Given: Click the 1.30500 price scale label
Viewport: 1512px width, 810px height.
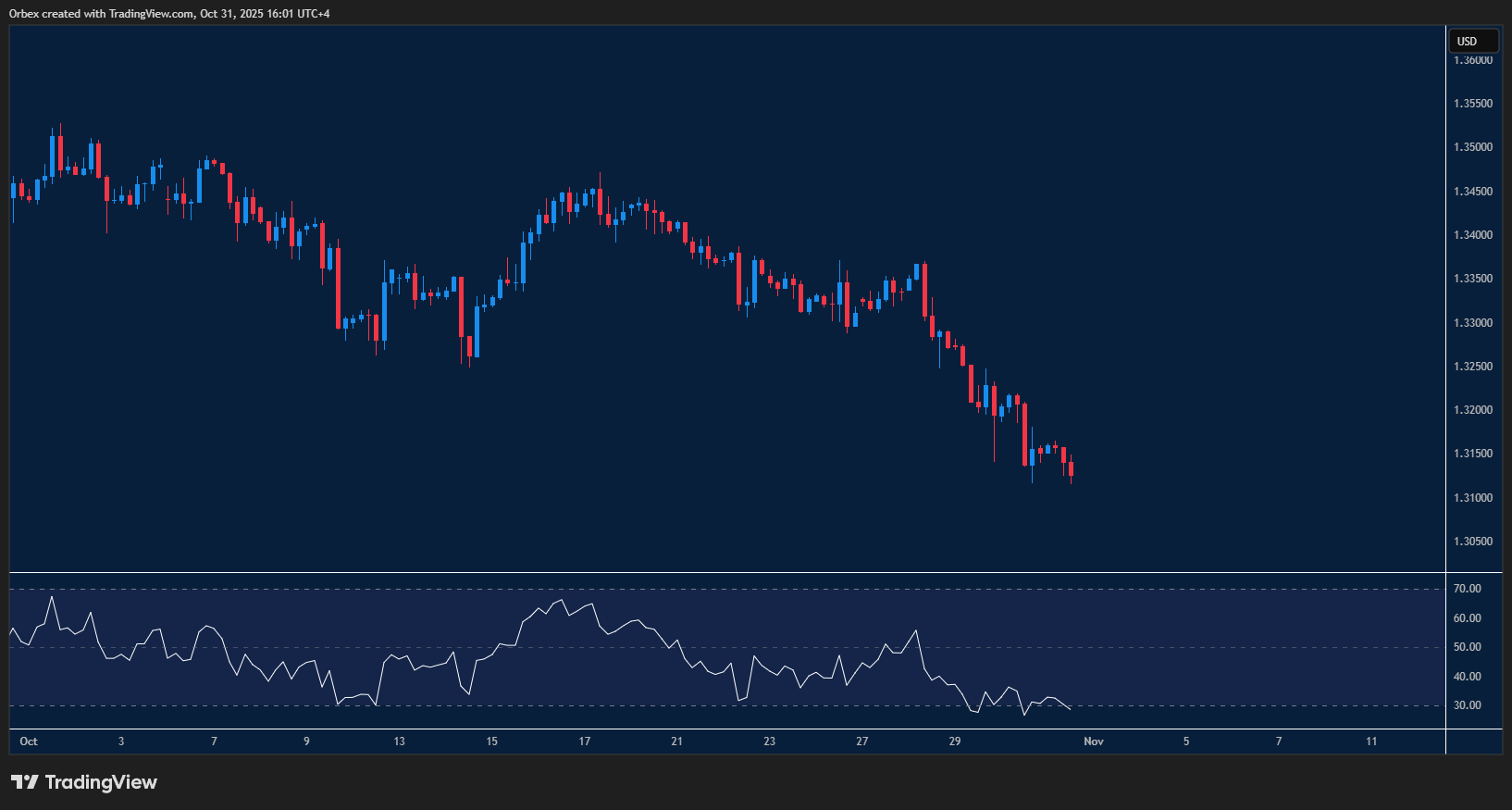Looking at the screenshot, I should (x=1473, y=542).
